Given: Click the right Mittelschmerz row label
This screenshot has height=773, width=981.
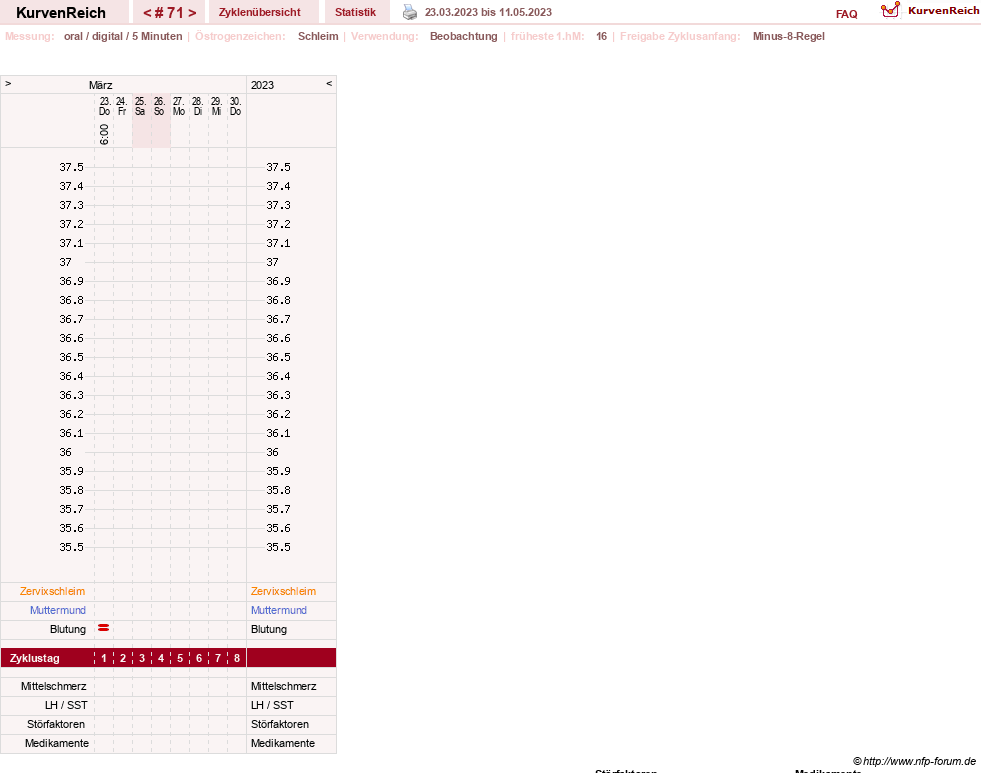Looking at the screenshot, I should tap(283, 686).
